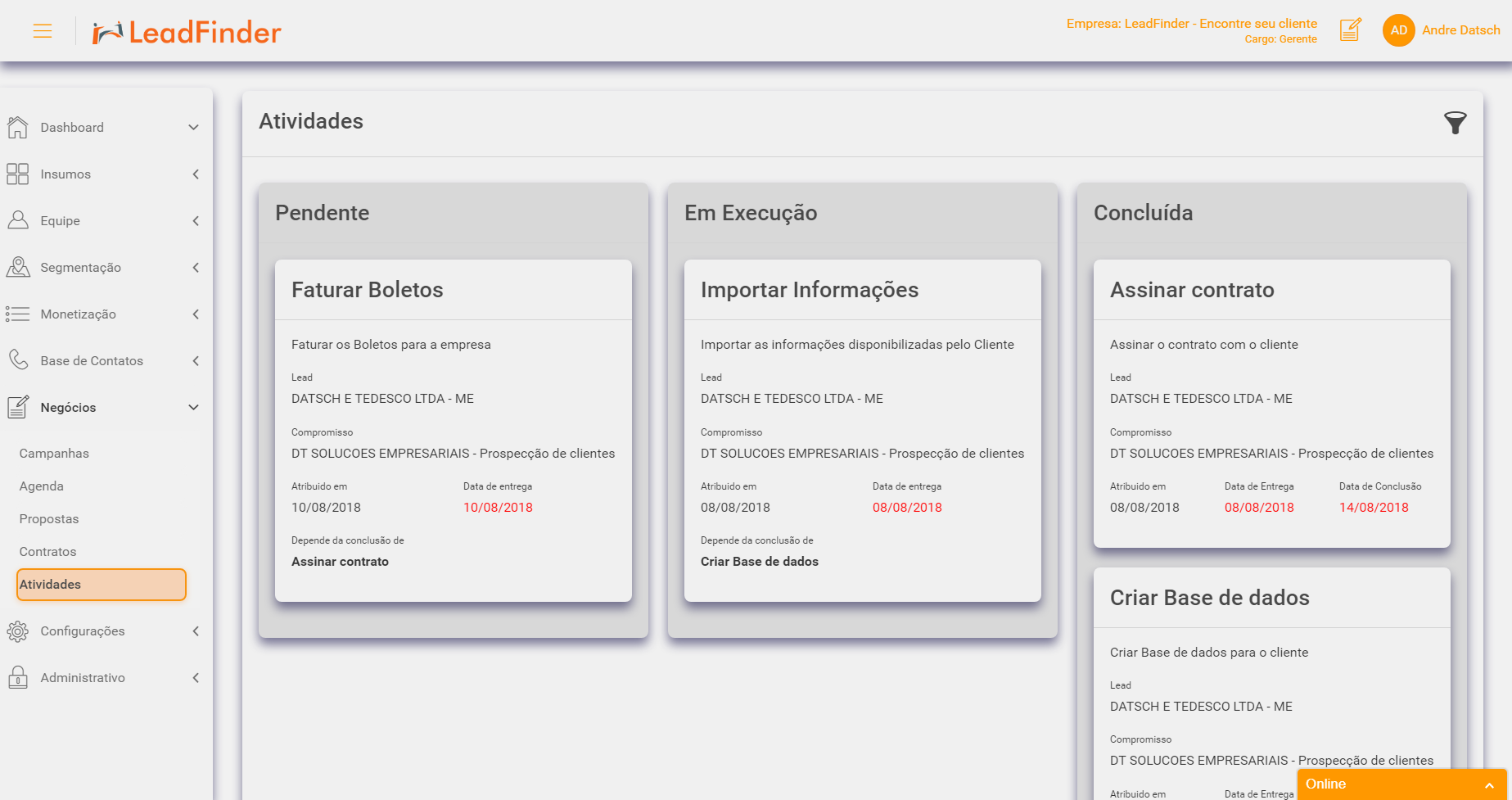1512x800 pixels.
Task: Click red date 10/08/2018 in Faturar Boletos
Action: coord(498,508)
